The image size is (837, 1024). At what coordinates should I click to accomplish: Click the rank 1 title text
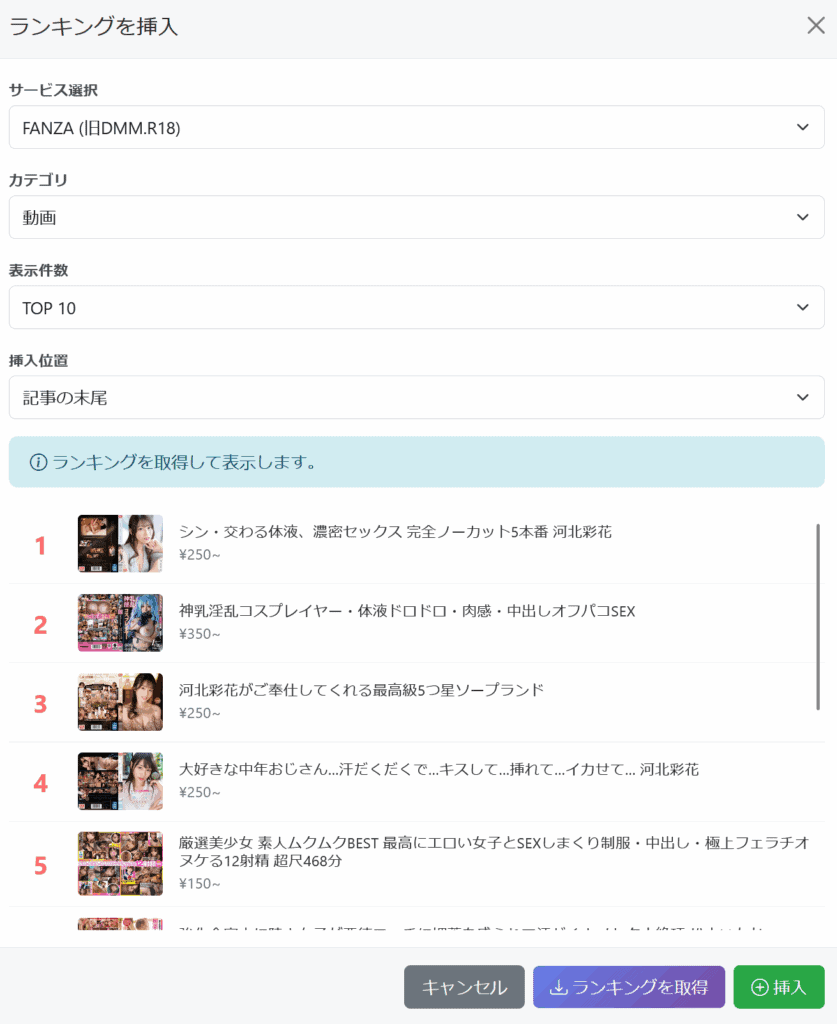395,532
